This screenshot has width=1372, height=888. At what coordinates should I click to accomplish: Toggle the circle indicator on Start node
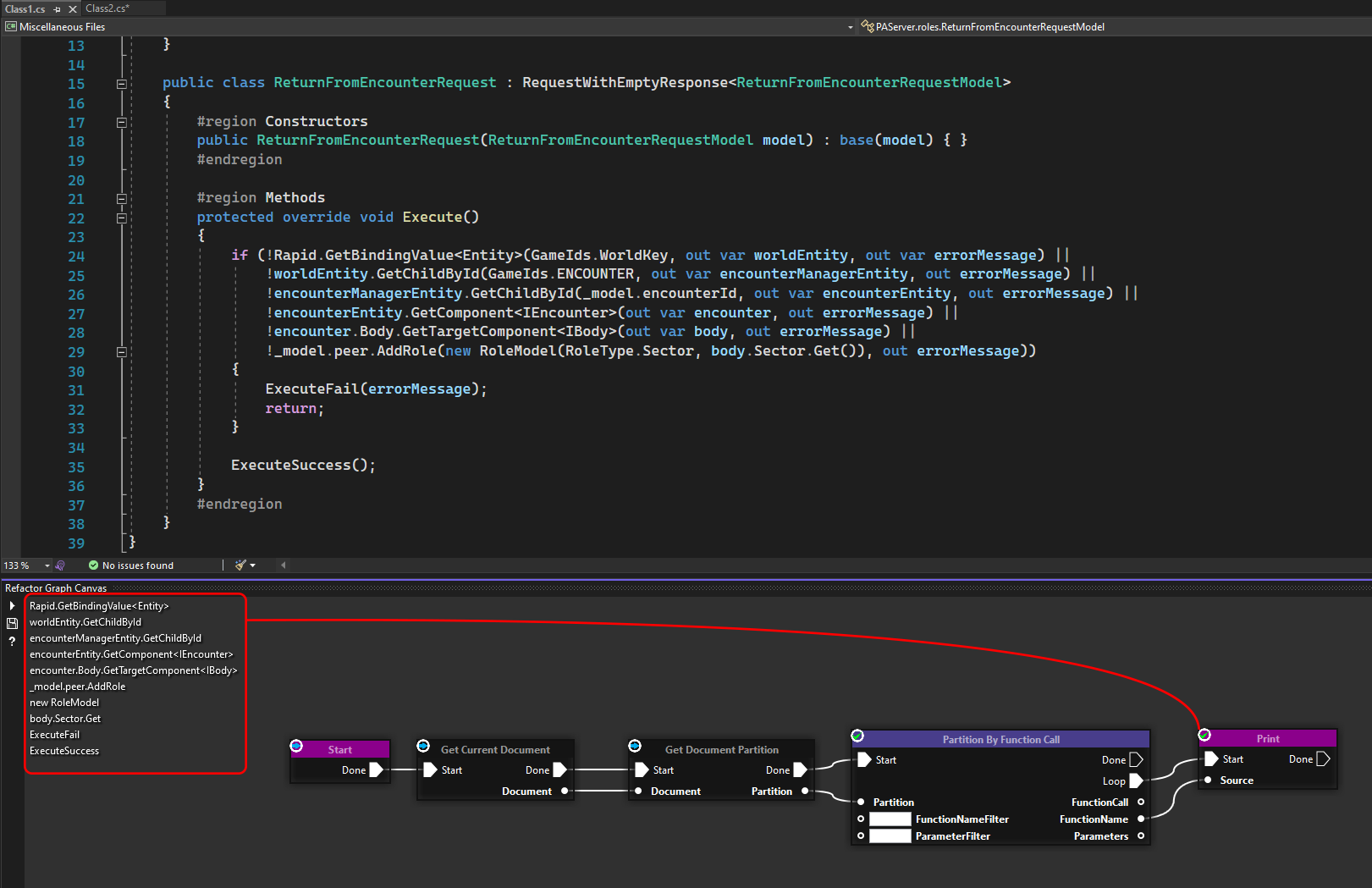point(296,746)
